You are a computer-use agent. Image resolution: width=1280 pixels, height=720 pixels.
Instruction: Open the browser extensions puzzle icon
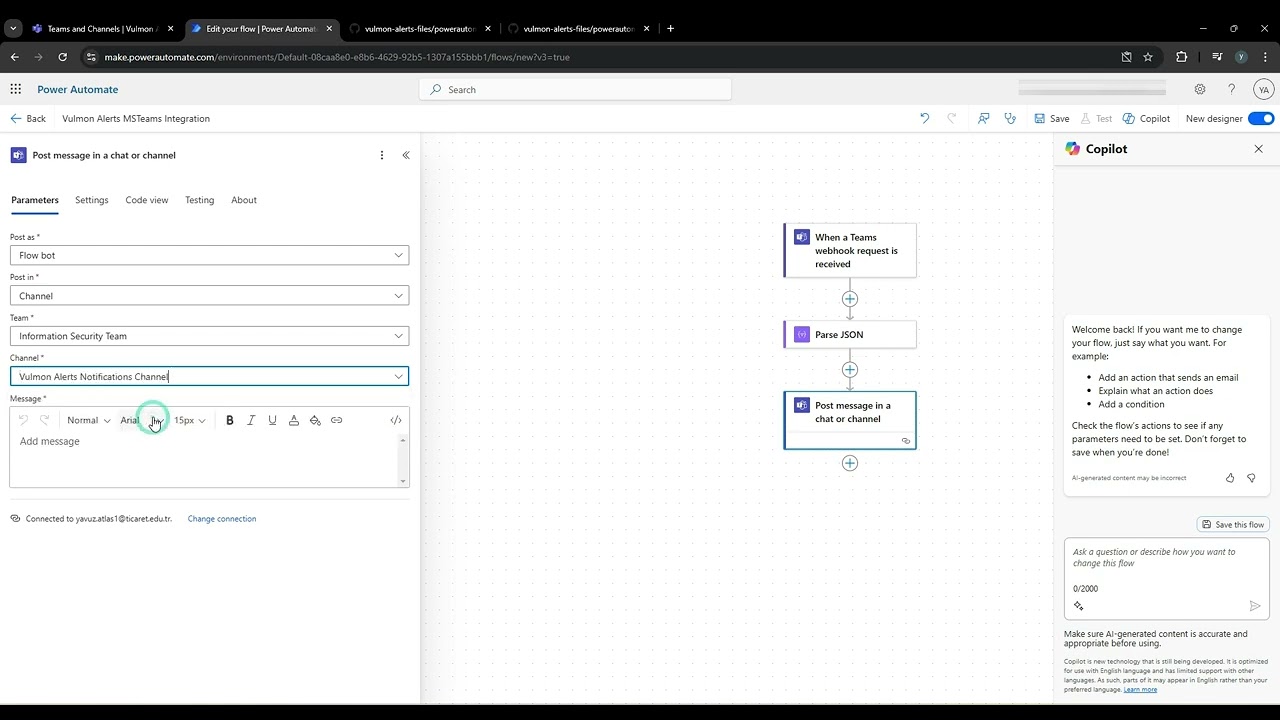point(1181,57)
